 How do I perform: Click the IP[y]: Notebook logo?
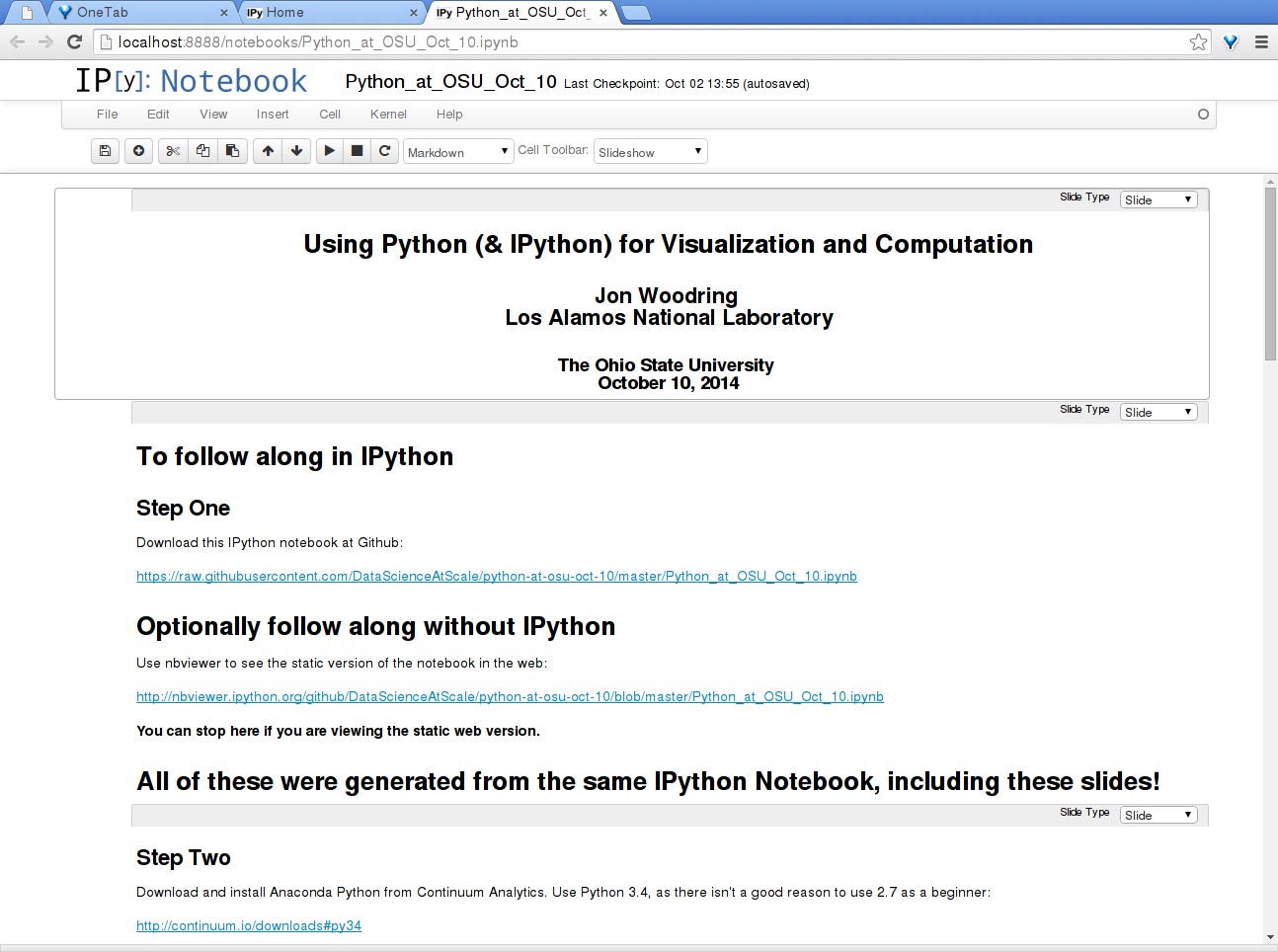pos(192,81)
